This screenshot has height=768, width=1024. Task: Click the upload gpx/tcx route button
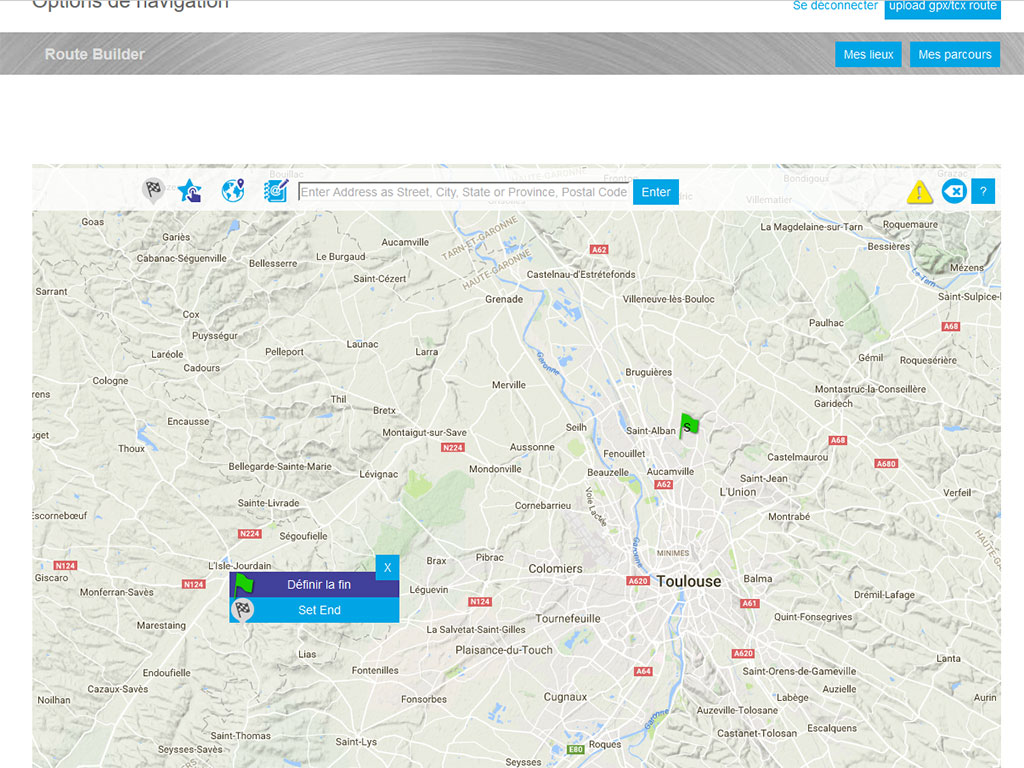[x=942, y=7]
